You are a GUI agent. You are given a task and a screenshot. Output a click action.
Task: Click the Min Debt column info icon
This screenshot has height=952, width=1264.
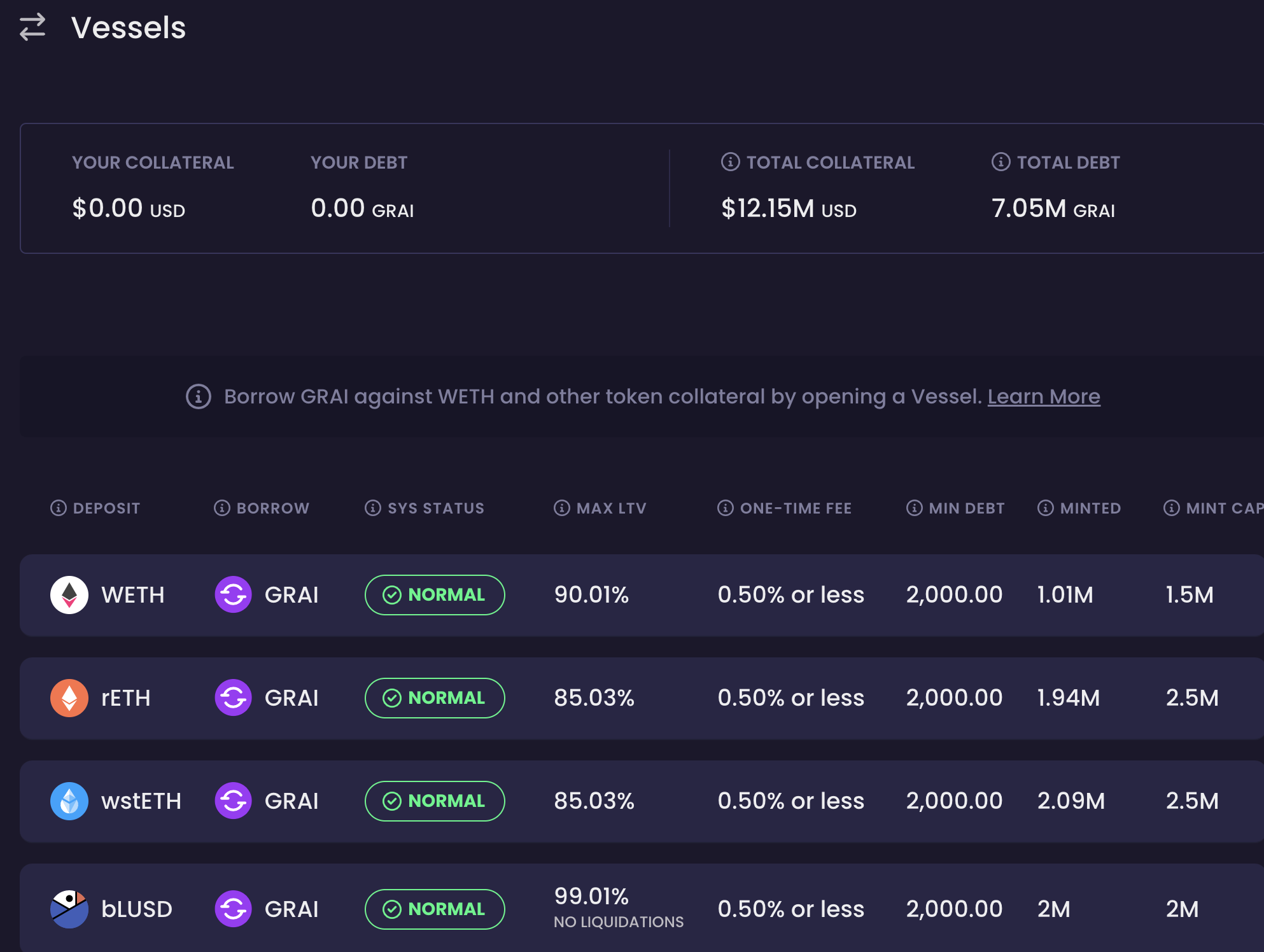tap(915, 508)
